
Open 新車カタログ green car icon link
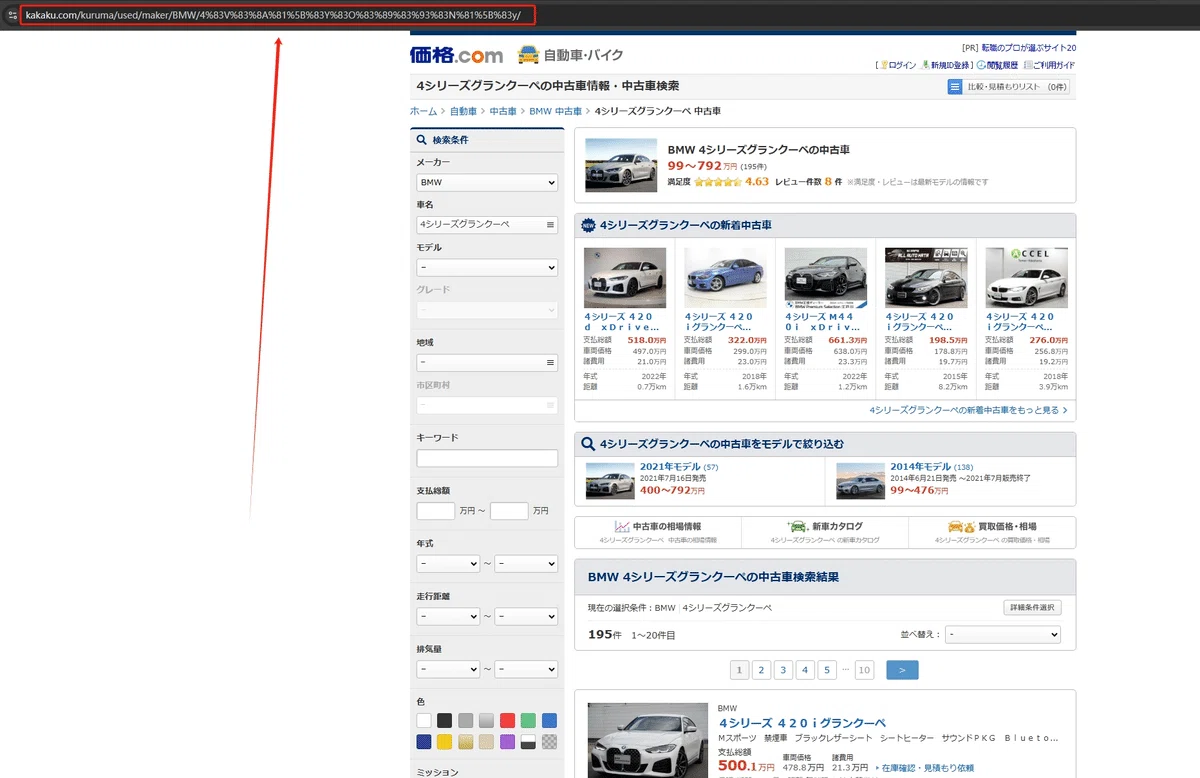pos(826,527)
